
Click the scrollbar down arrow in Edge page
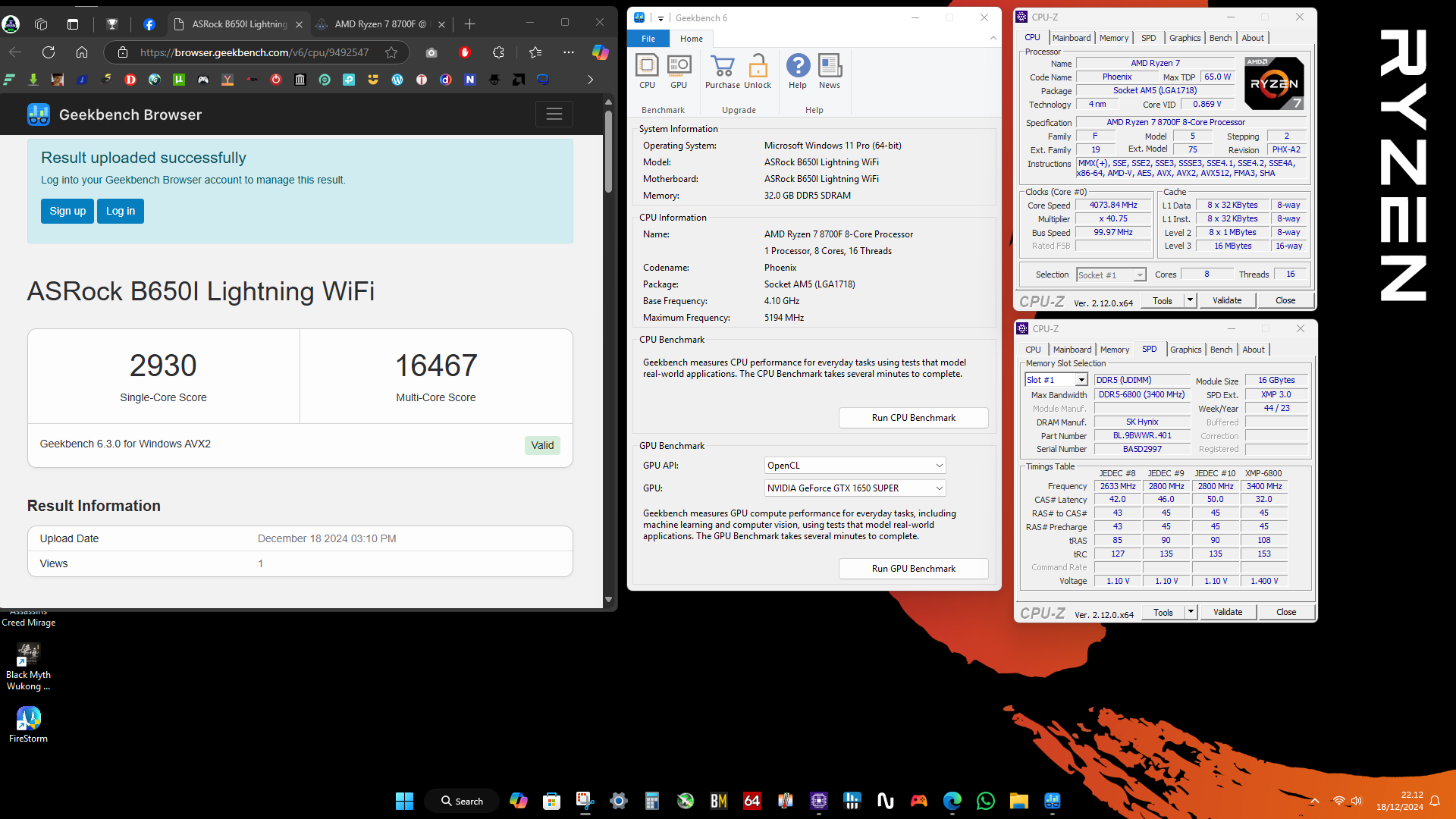coord(608,600)
